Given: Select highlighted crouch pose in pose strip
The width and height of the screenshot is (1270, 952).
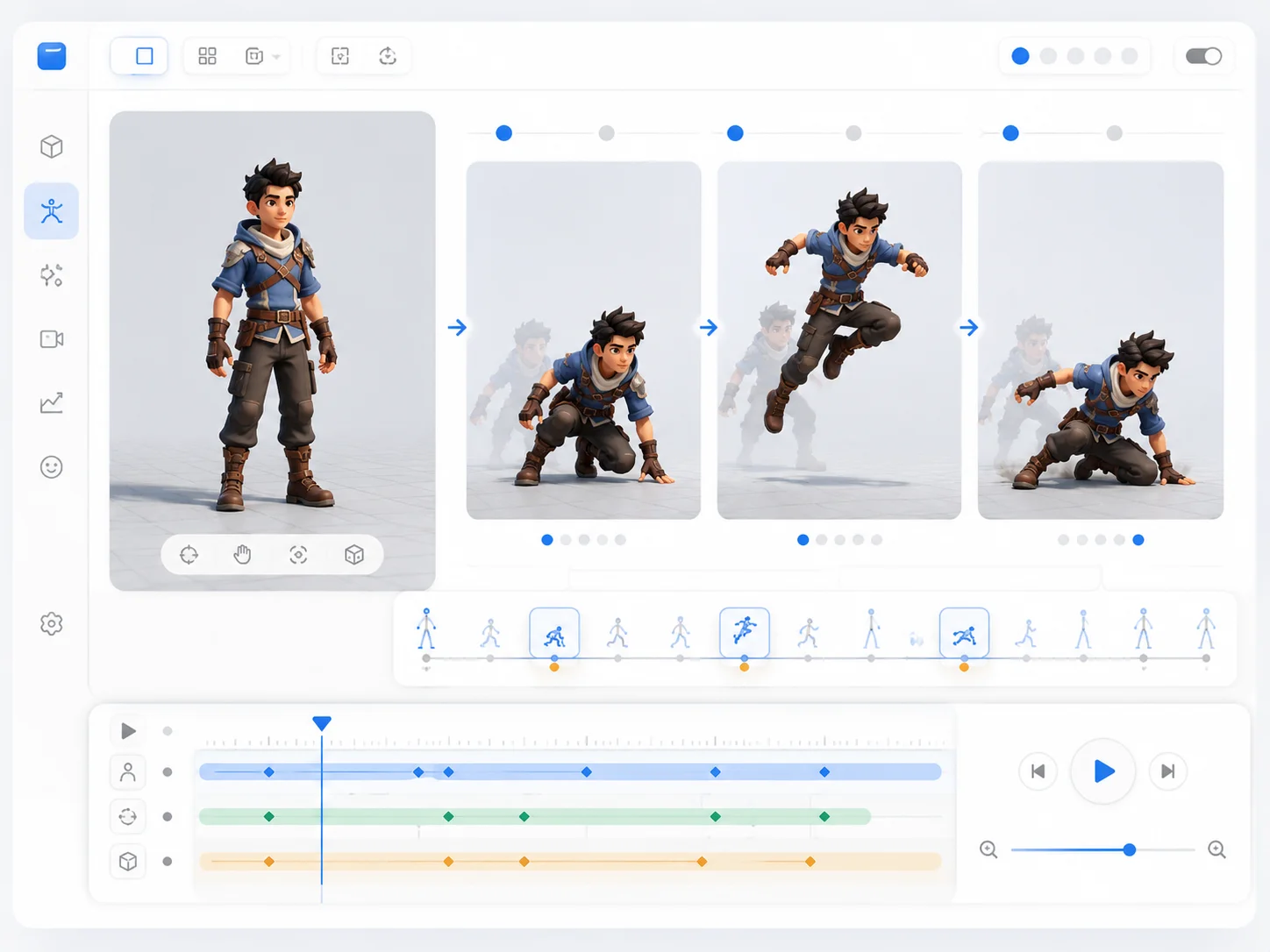Looking at the screenshot, I should click(x=554, y=633).
